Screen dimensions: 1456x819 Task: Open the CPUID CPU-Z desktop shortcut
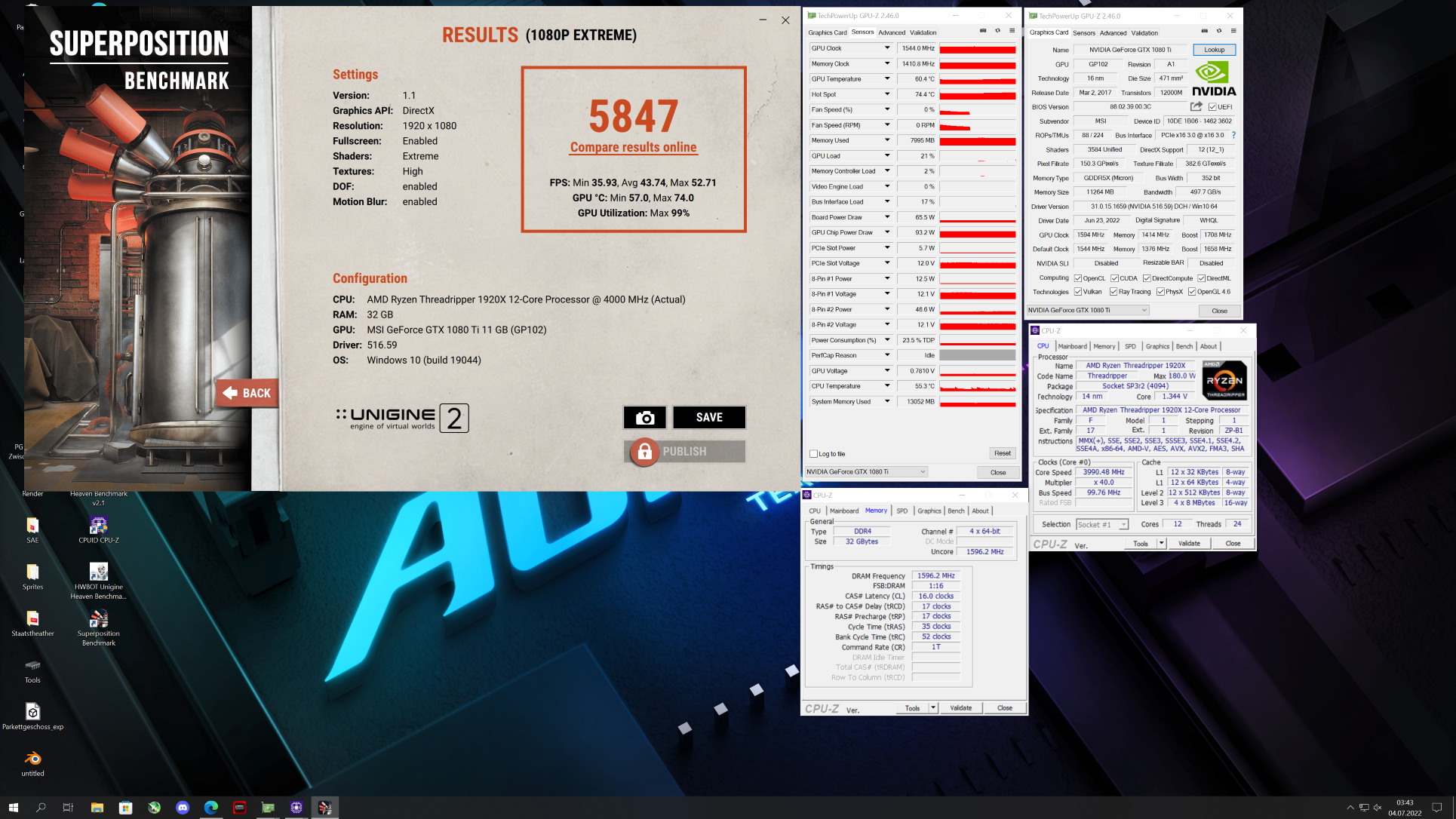(x=99, y=529)
